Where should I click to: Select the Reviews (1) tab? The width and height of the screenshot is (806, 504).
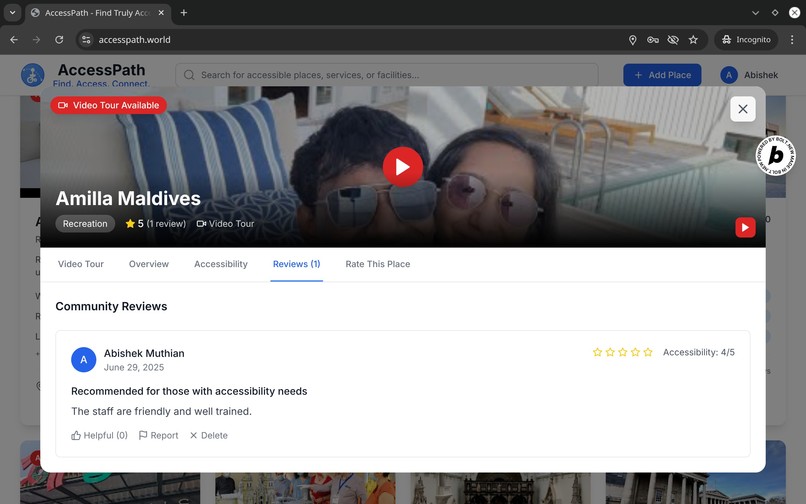pyautogui.click(x=297, y=264)
